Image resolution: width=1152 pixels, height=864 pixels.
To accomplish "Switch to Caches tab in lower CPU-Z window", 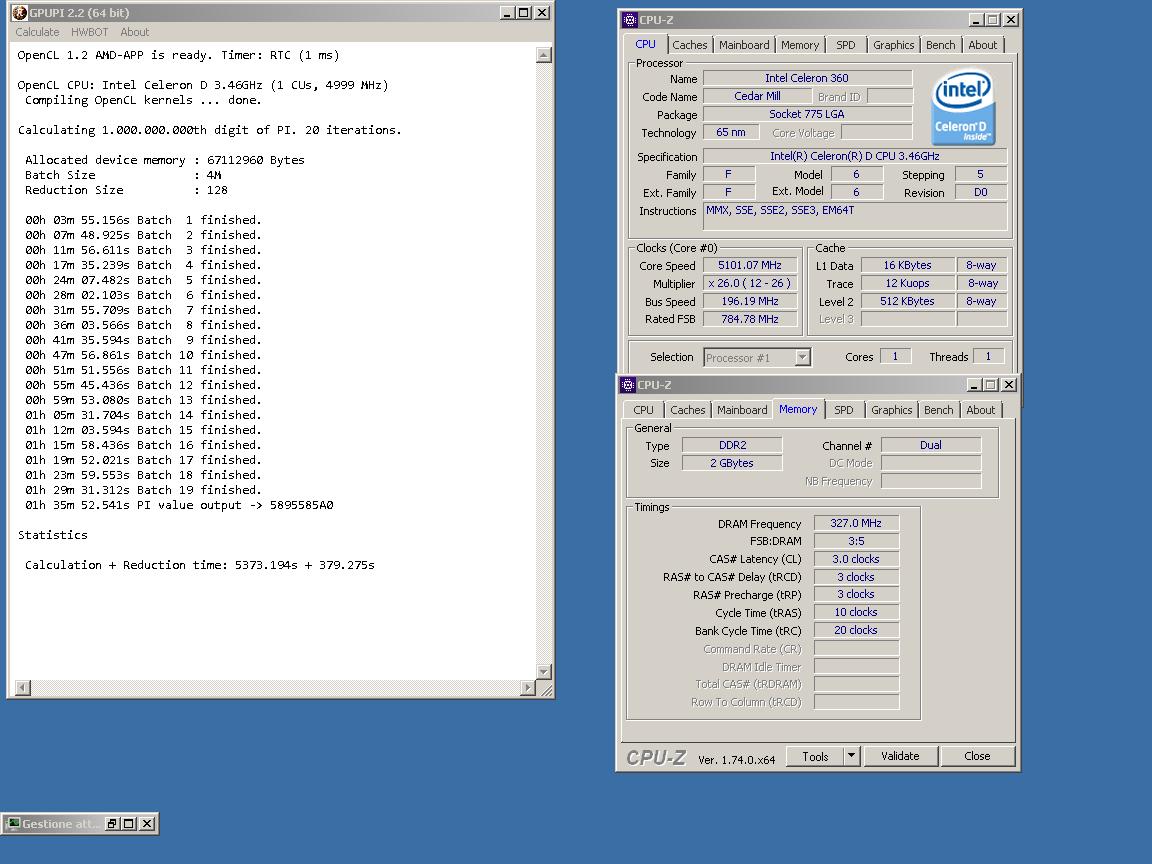I will click(x=688, y=410).
